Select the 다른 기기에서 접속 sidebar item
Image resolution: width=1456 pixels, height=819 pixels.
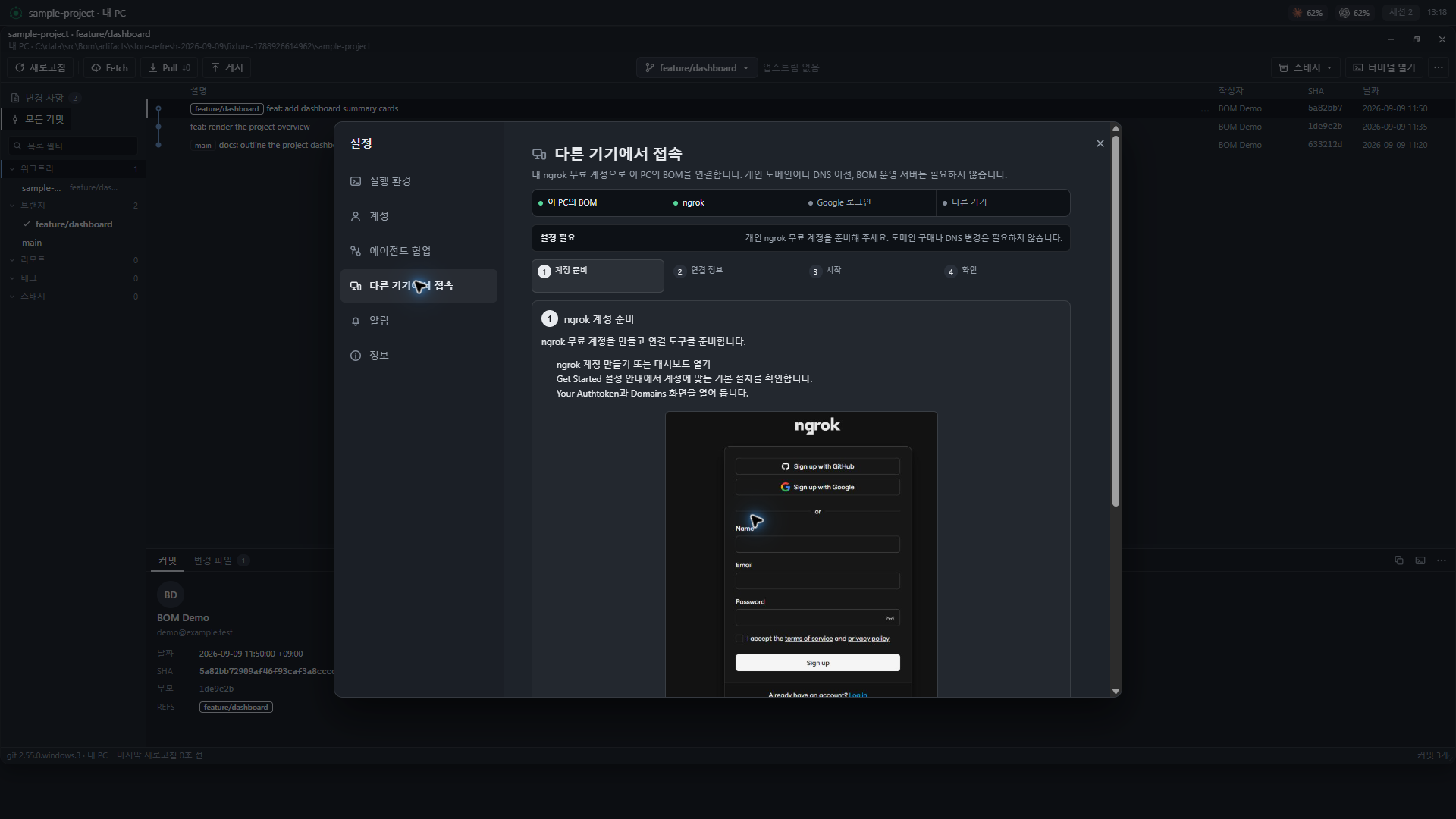419,286
